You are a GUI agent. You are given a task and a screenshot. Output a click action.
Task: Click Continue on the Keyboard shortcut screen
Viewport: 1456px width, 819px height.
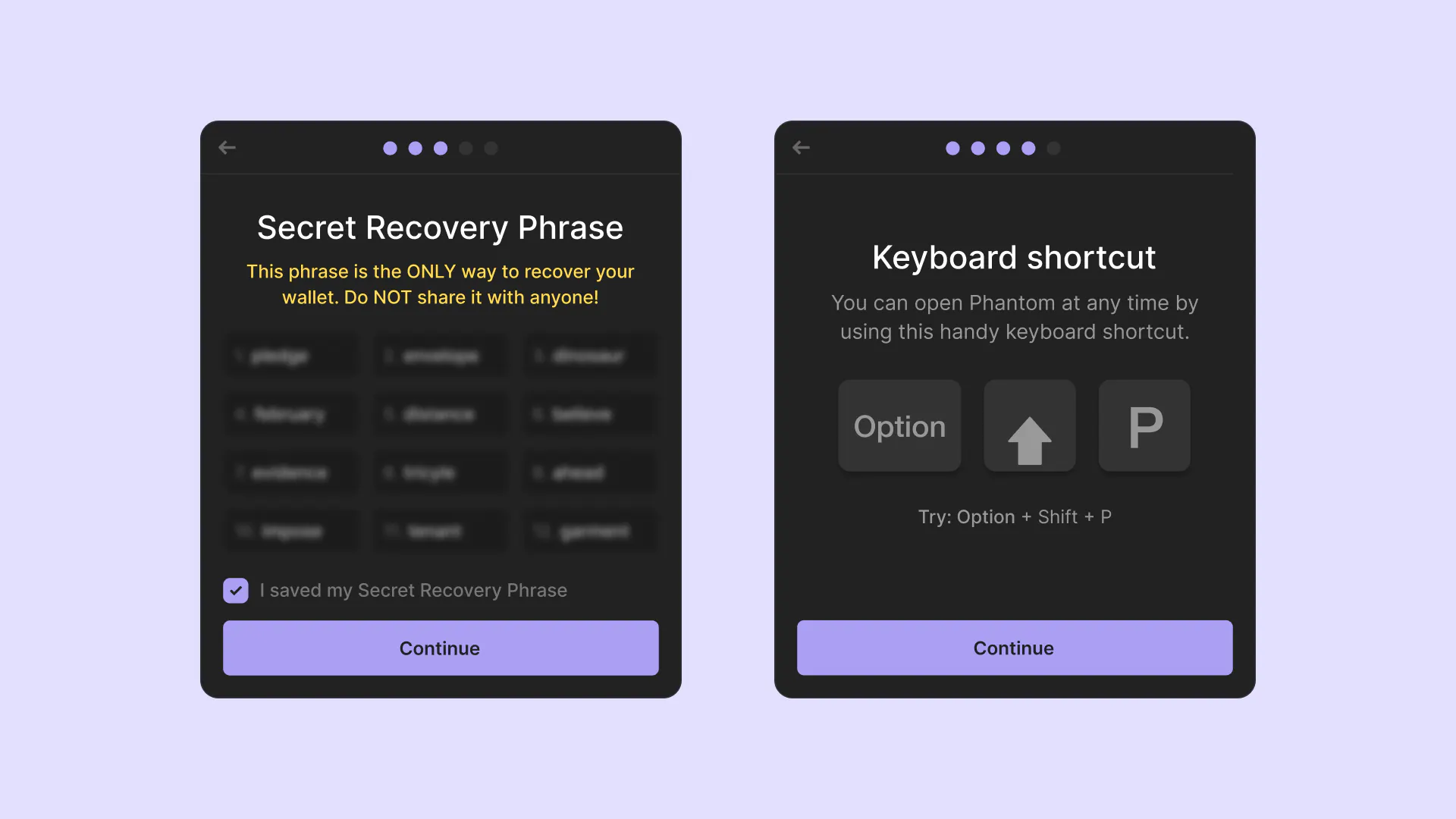pos(1014,648)
